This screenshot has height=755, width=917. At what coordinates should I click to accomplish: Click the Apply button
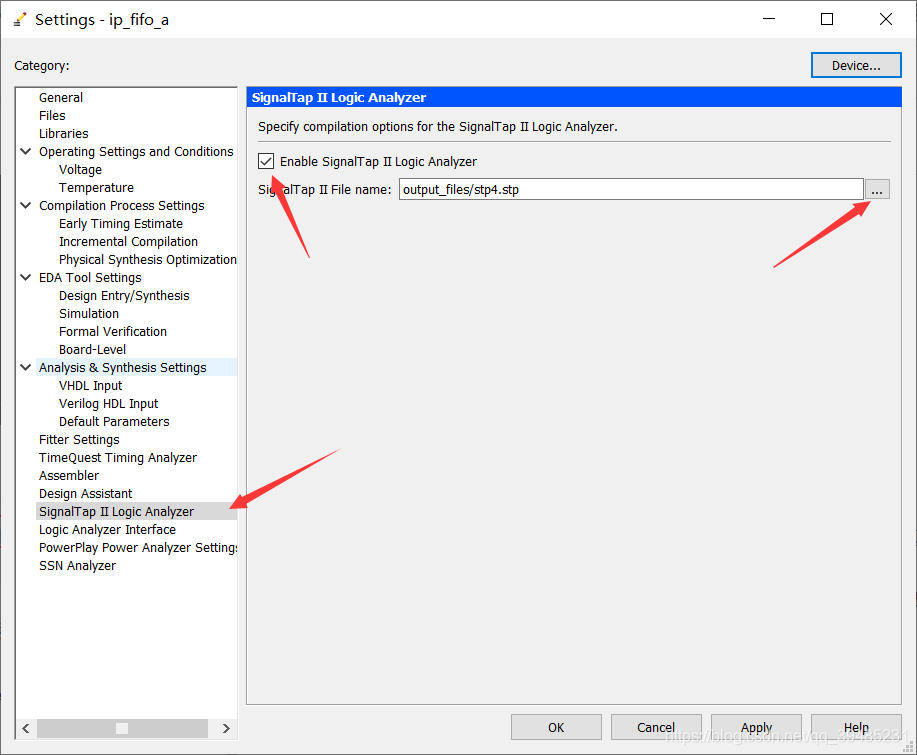coord(756,727)
